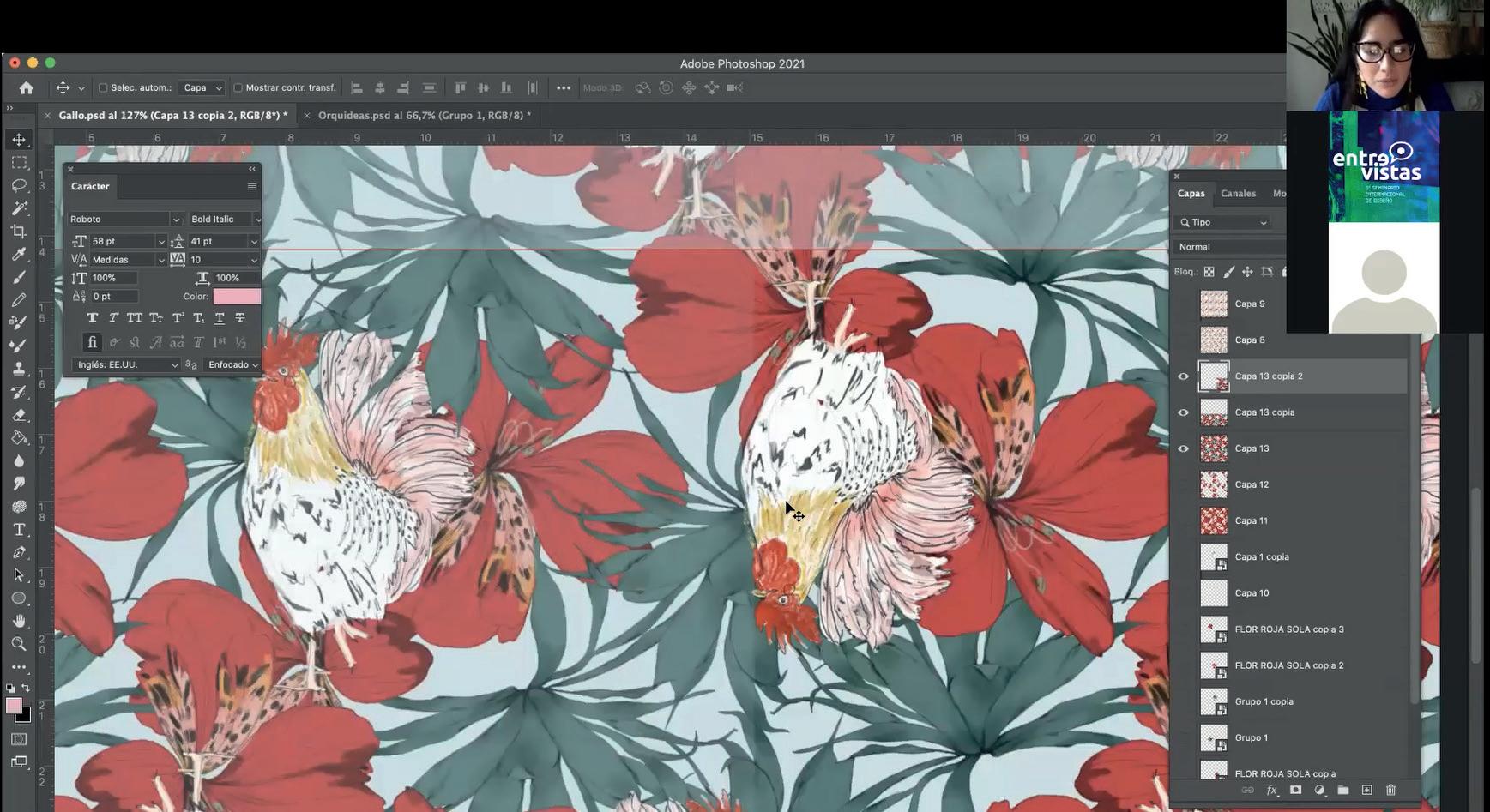Enable the Selec. autom. checkbox
The width and height of the screenshot is (1490, 812).
103,87
